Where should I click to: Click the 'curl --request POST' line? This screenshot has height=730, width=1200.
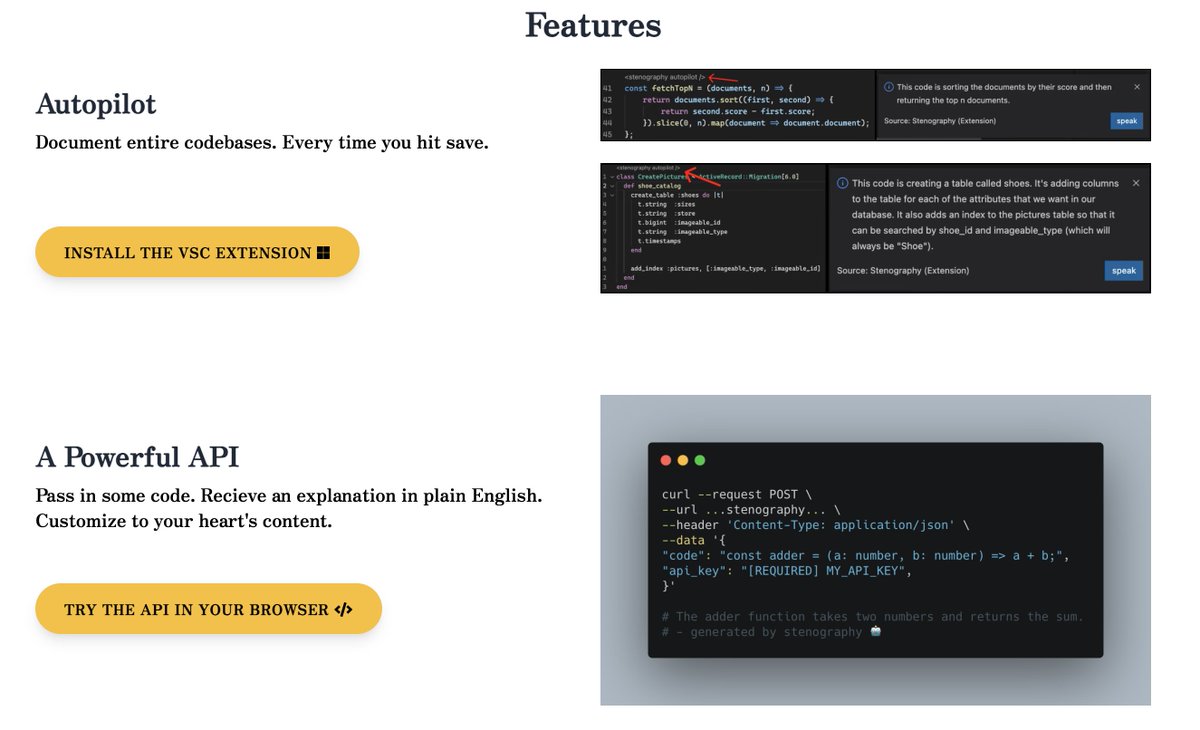click(x=738, y=495)
